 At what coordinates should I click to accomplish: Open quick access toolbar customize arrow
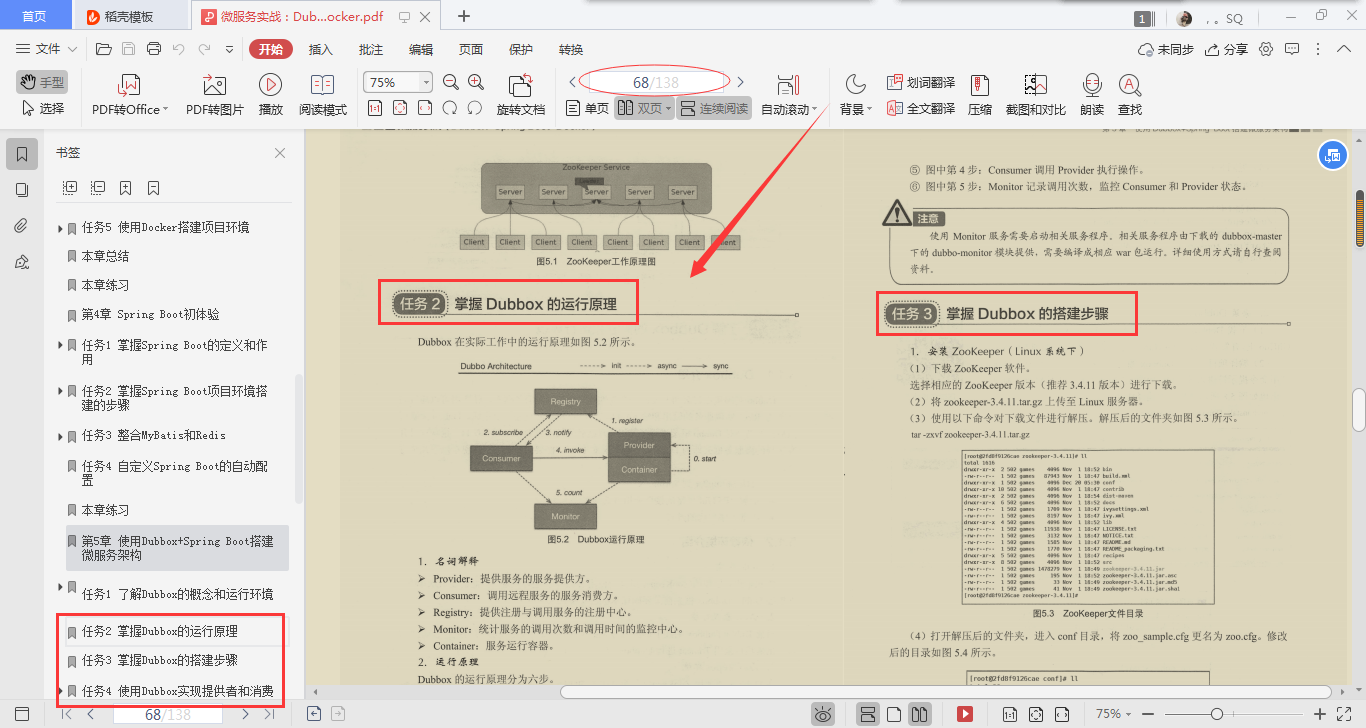click(229, 49)
